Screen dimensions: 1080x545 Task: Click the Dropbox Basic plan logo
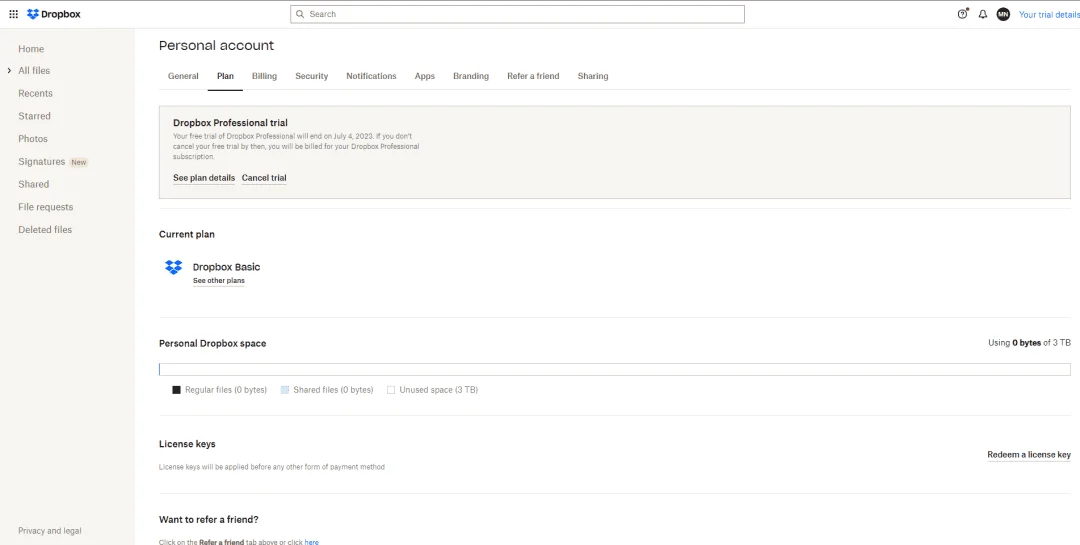click(x=174, y=267)
